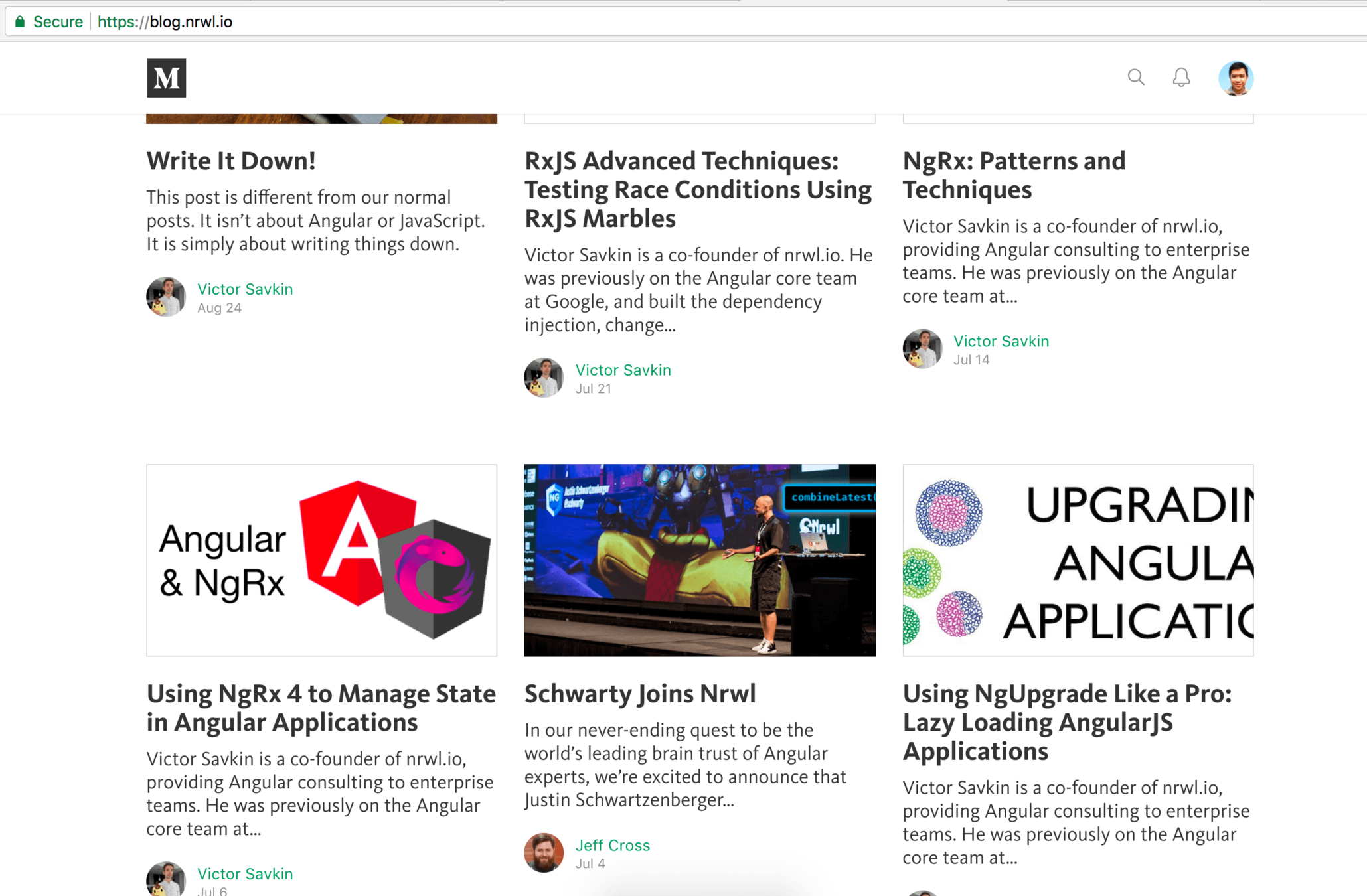Click the green secure lock icon
This screenshot has width=1367, height=896.
click(x=20, y=22)
